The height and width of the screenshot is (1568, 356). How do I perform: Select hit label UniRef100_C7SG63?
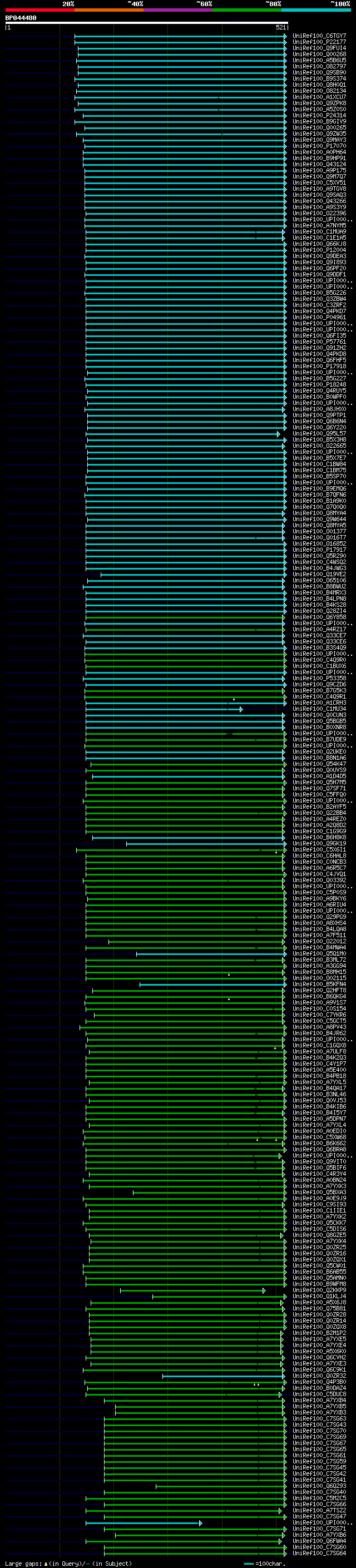click(319, 1419)
